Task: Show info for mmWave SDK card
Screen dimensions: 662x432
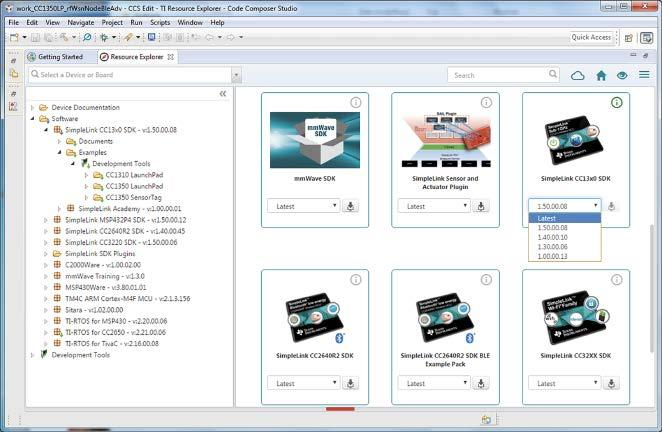Action: point(355,102)
